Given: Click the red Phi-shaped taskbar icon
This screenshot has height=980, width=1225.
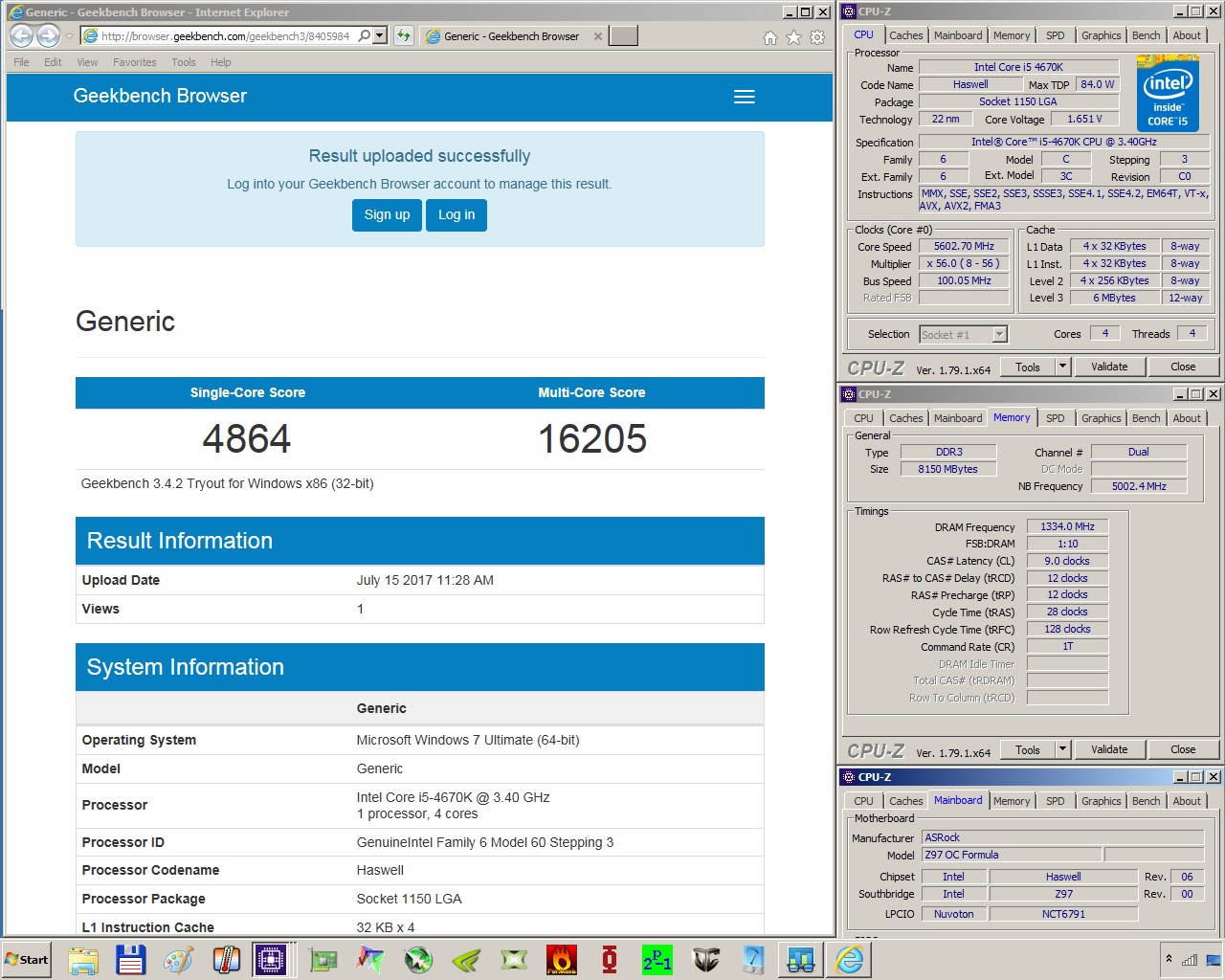Looking at the screenshot, I should (x=610, y=960).
